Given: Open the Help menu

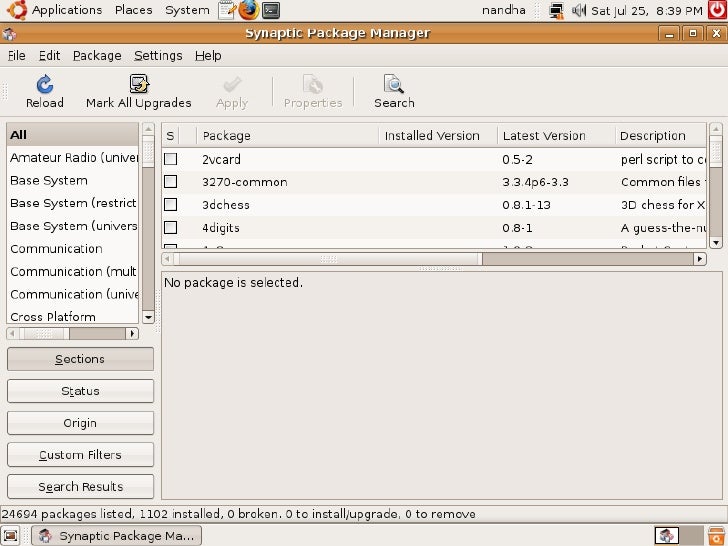Looking at the screenshot, I should click(208, 56).
